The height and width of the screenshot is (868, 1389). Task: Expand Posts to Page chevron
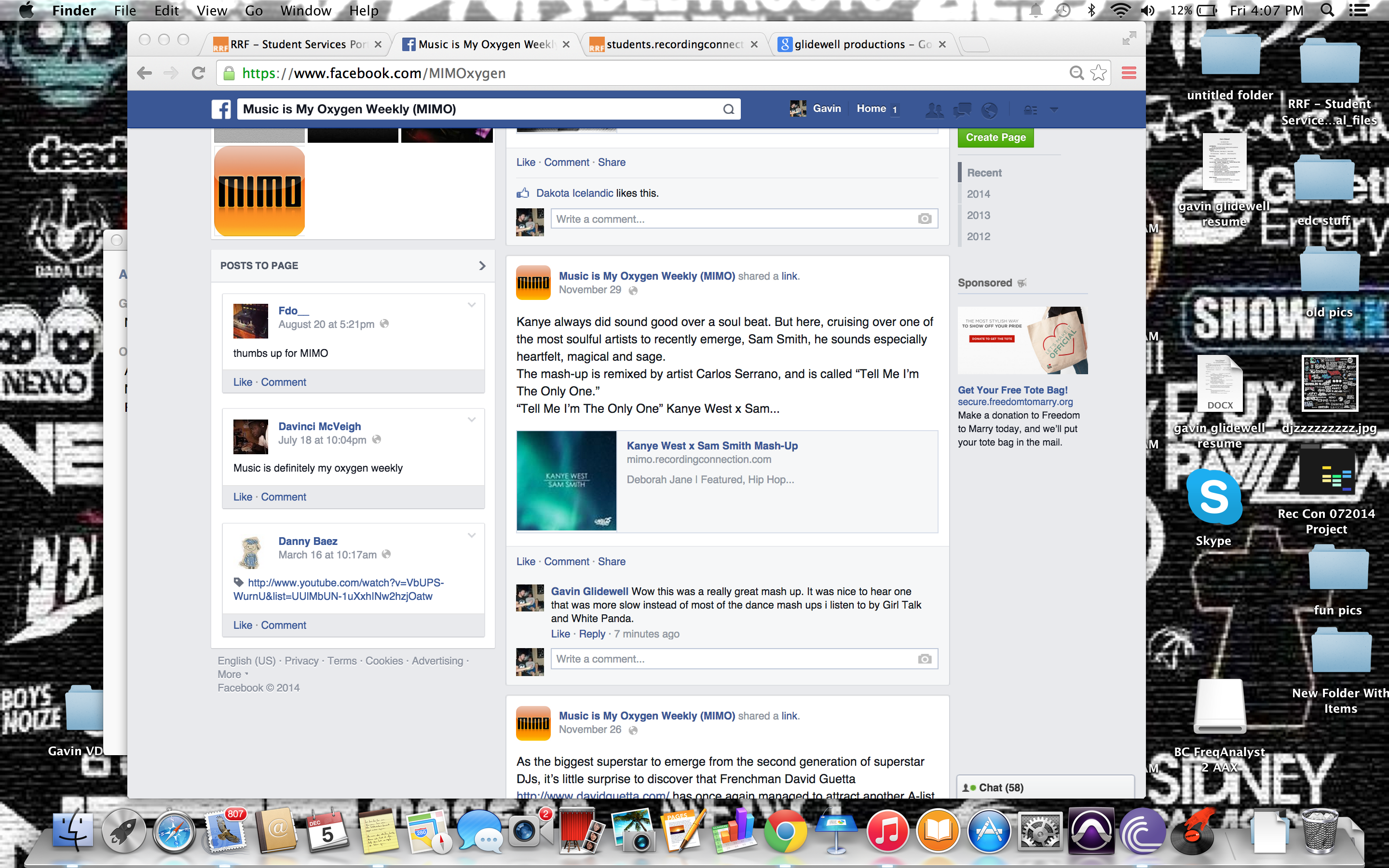tap(482, 266)
